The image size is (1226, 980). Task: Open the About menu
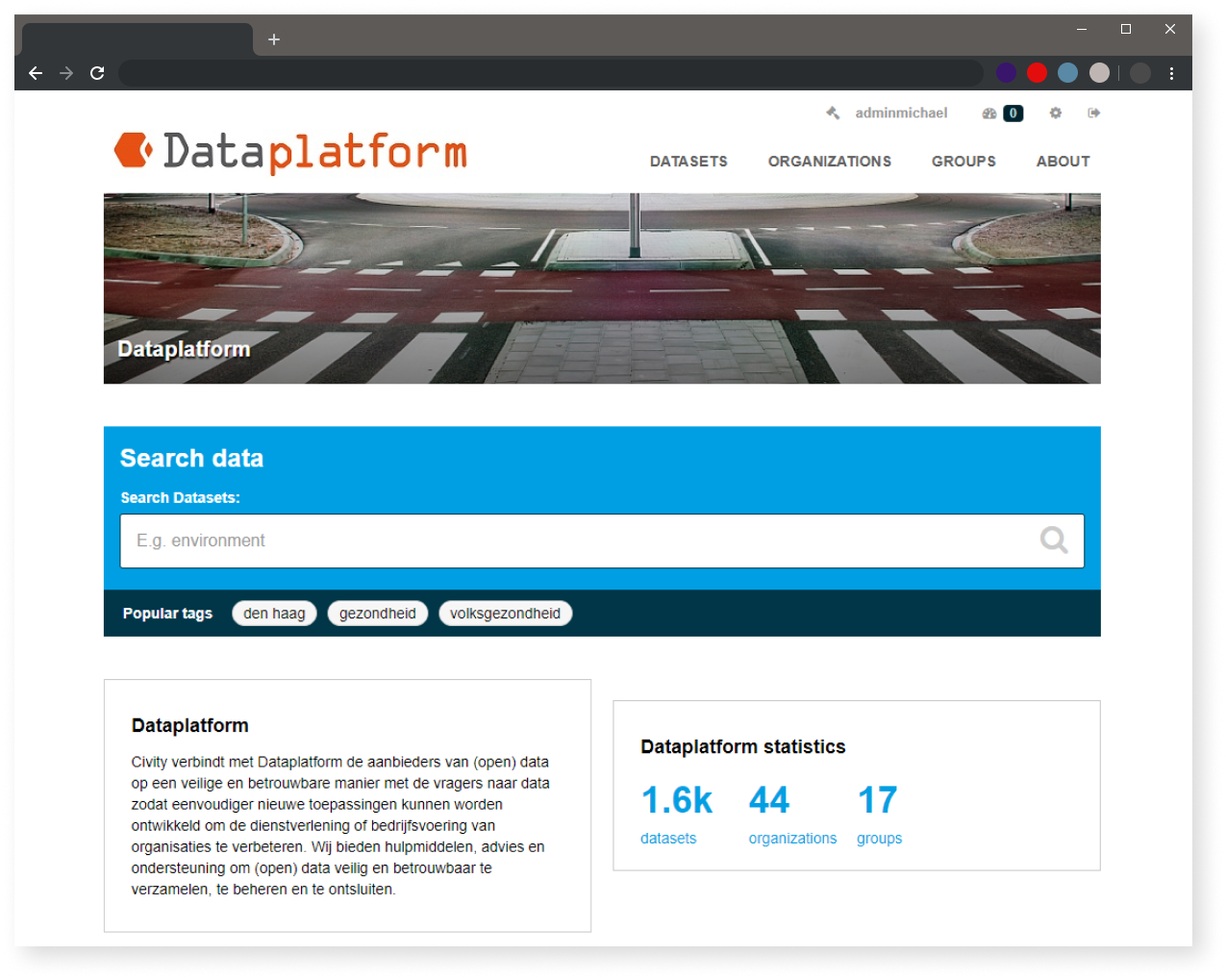pyautogui.click(x=1063, y=162)
